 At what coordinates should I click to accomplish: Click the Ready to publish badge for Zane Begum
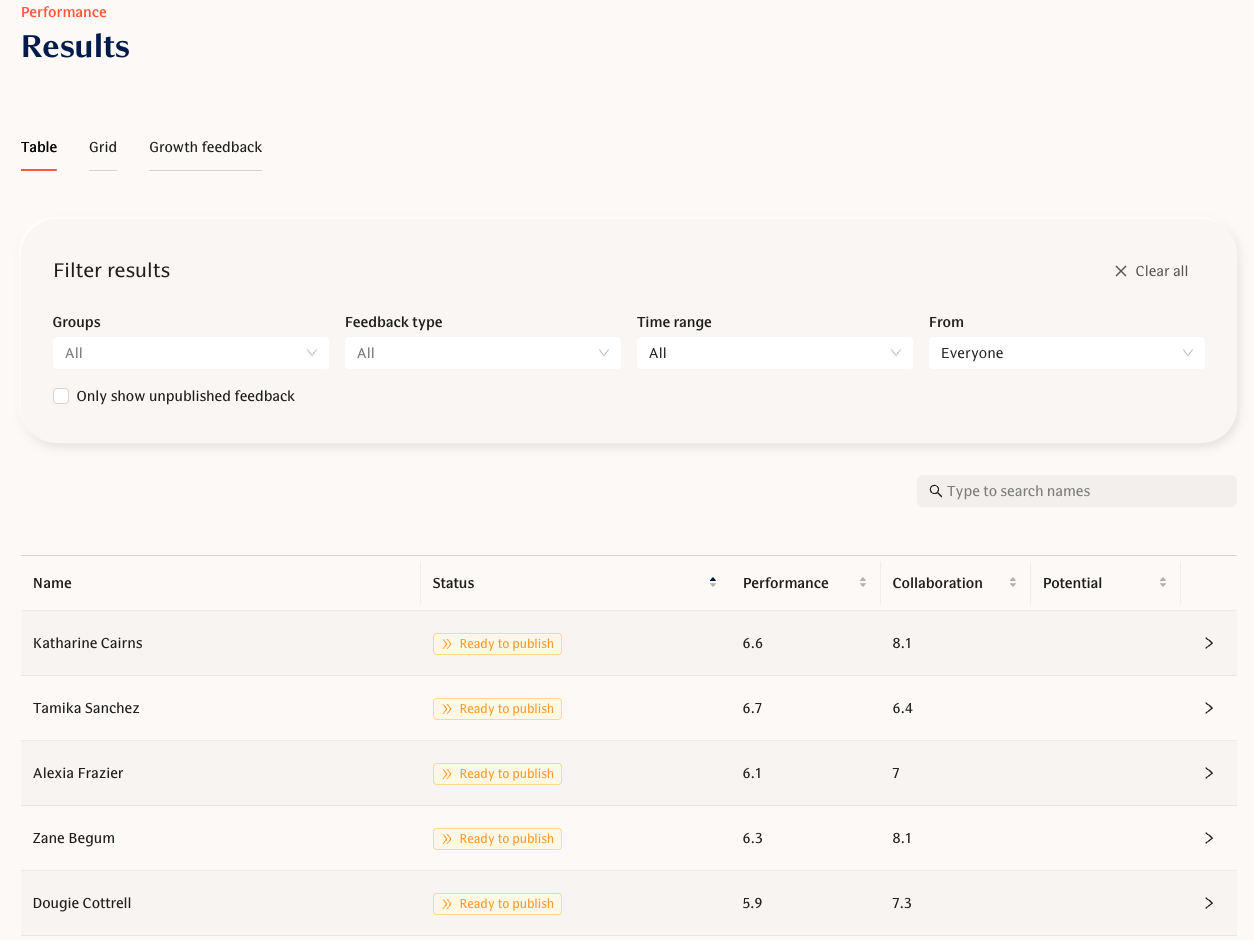coord(497,838)
